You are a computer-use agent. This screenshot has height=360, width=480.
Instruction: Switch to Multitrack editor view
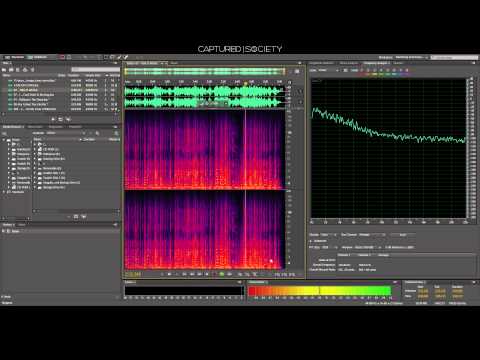[37, 57]
